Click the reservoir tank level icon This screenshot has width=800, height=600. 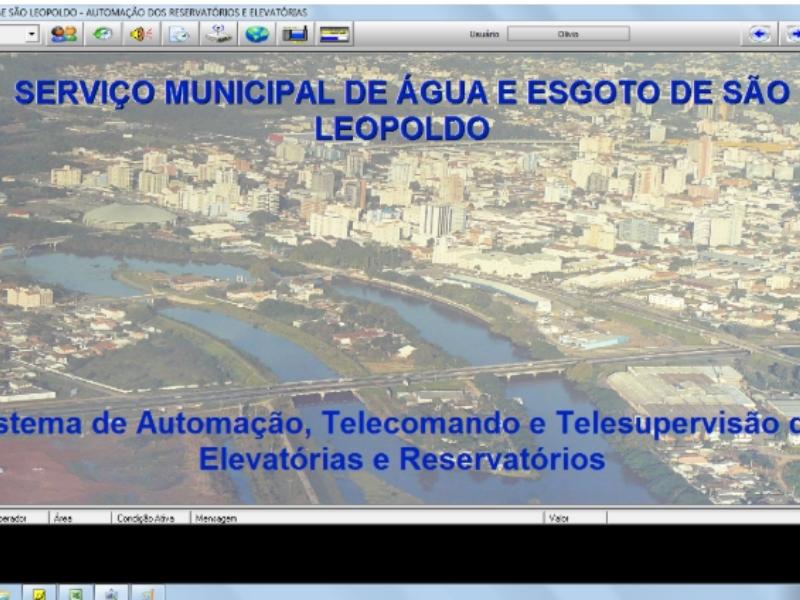tap(295, 34)
